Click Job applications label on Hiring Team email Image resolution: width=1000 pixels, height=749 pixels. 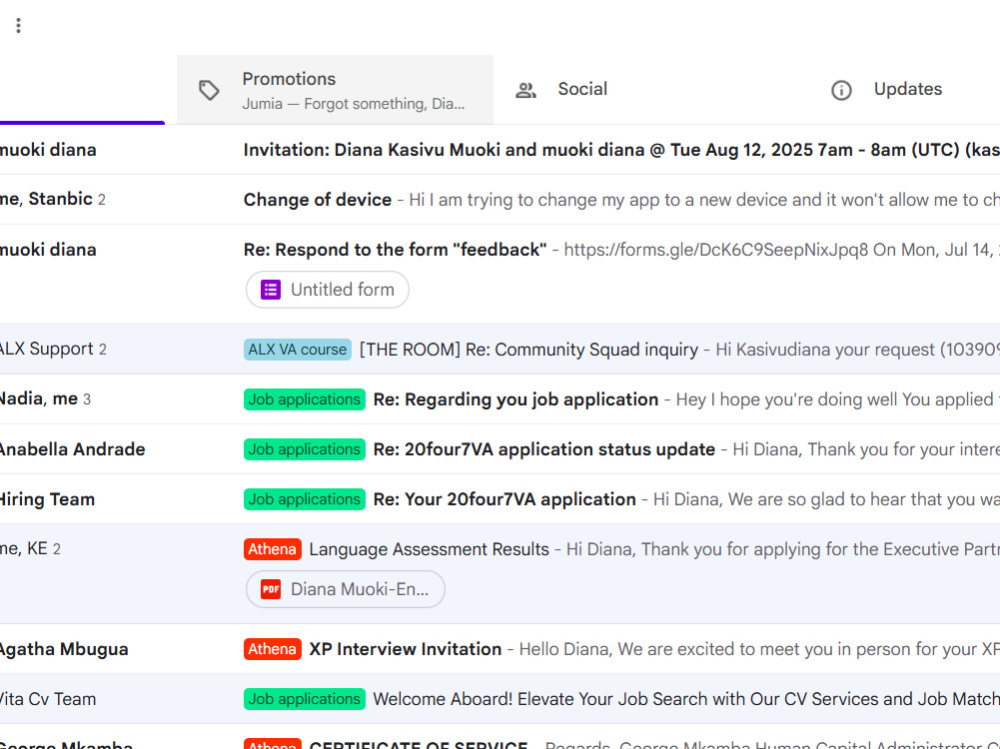(304, 499)
